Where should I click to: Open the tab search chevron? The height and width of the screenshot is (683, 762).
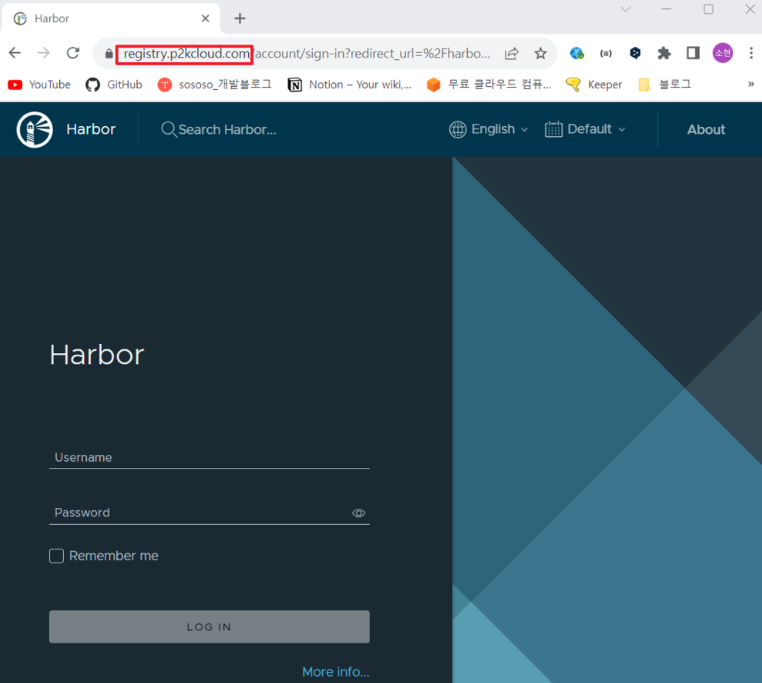click(x=626, y=9)
